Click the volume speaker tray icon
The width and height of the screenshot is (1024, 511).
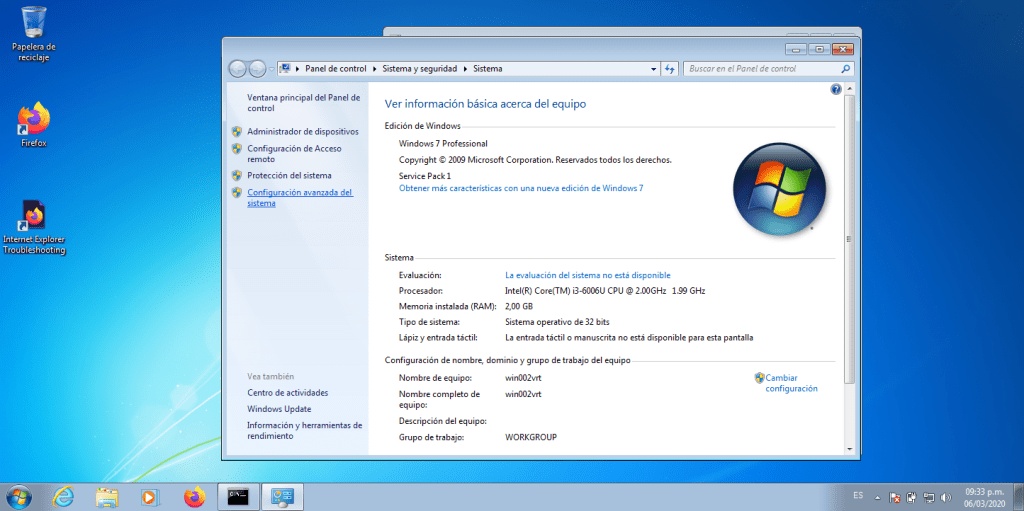pos(946,497)
